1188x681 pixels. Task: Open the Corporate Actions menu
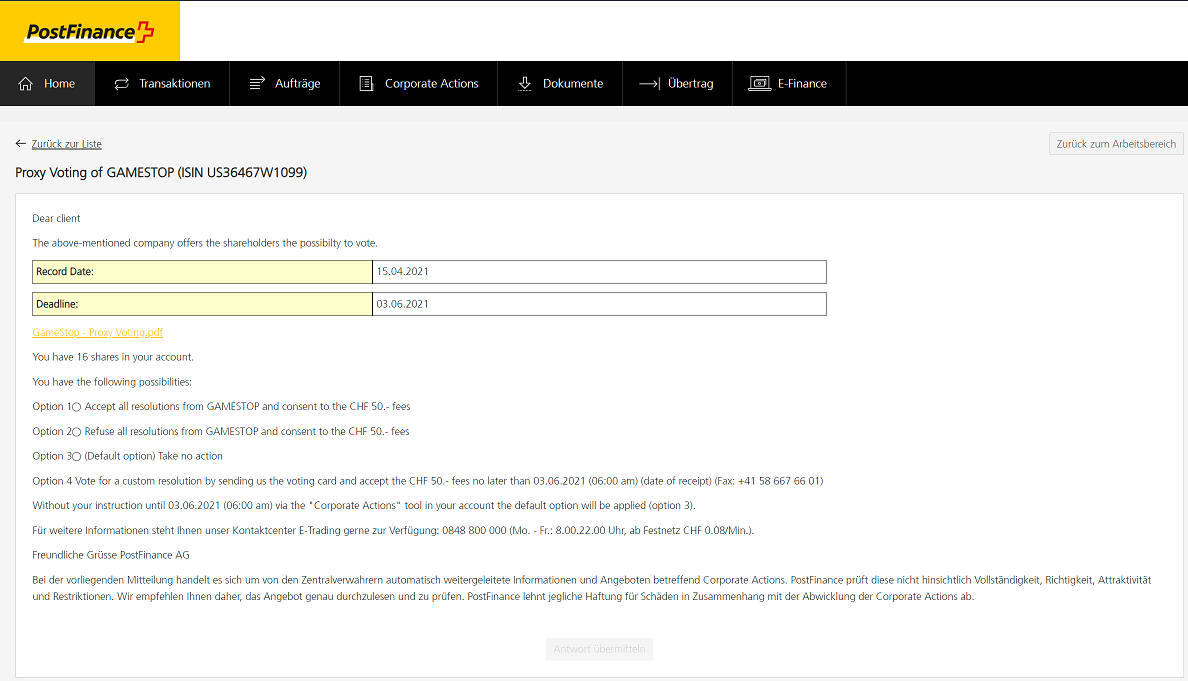pos(418,83)
